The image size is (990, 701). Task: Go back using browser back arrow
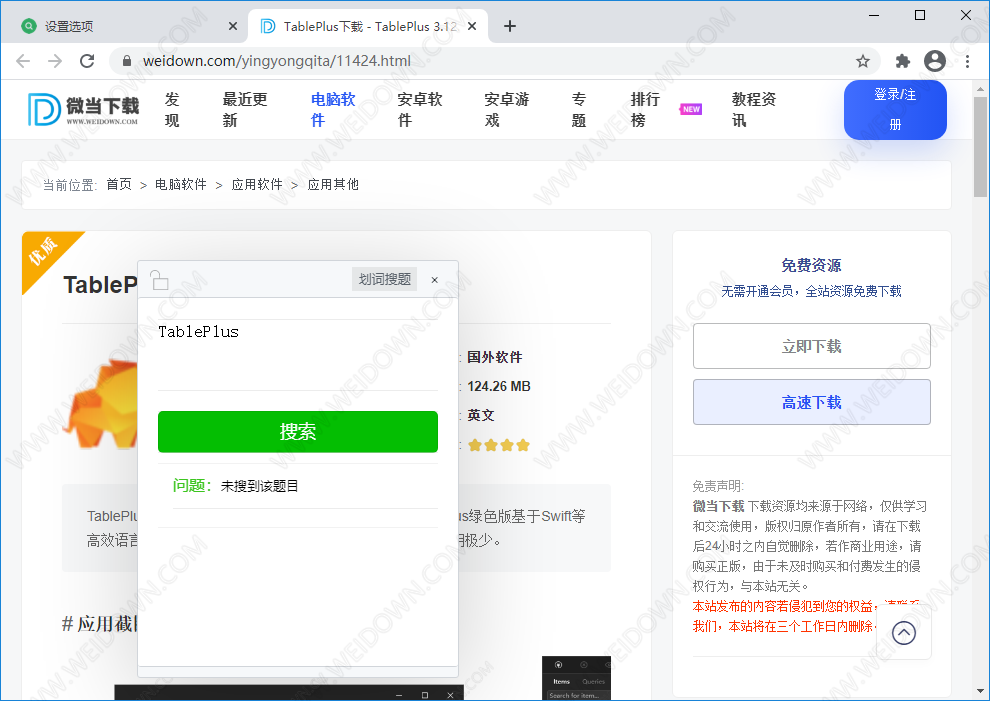click(x=23, y=61)
